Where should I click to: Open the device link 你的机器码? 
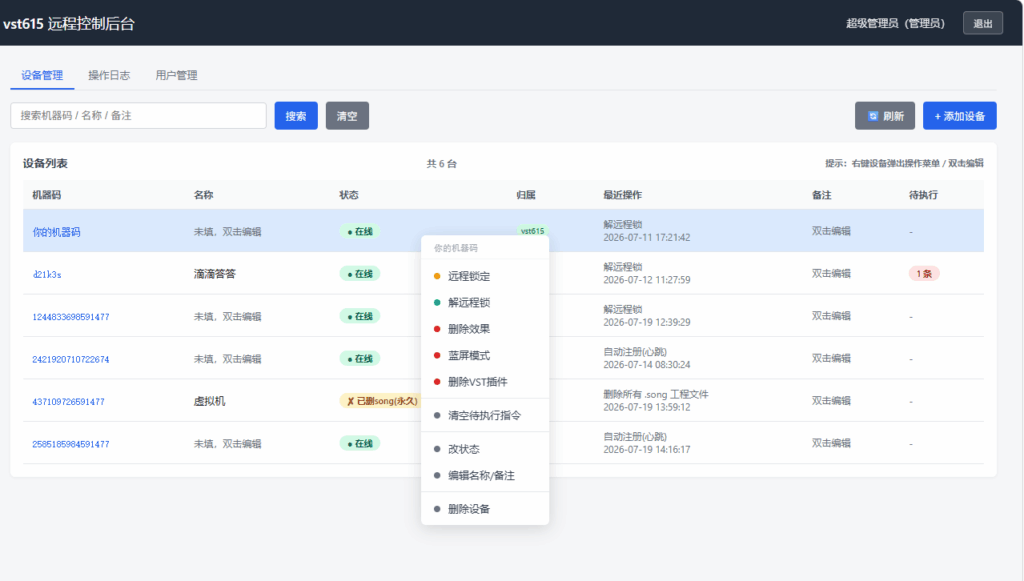[56, 232]
